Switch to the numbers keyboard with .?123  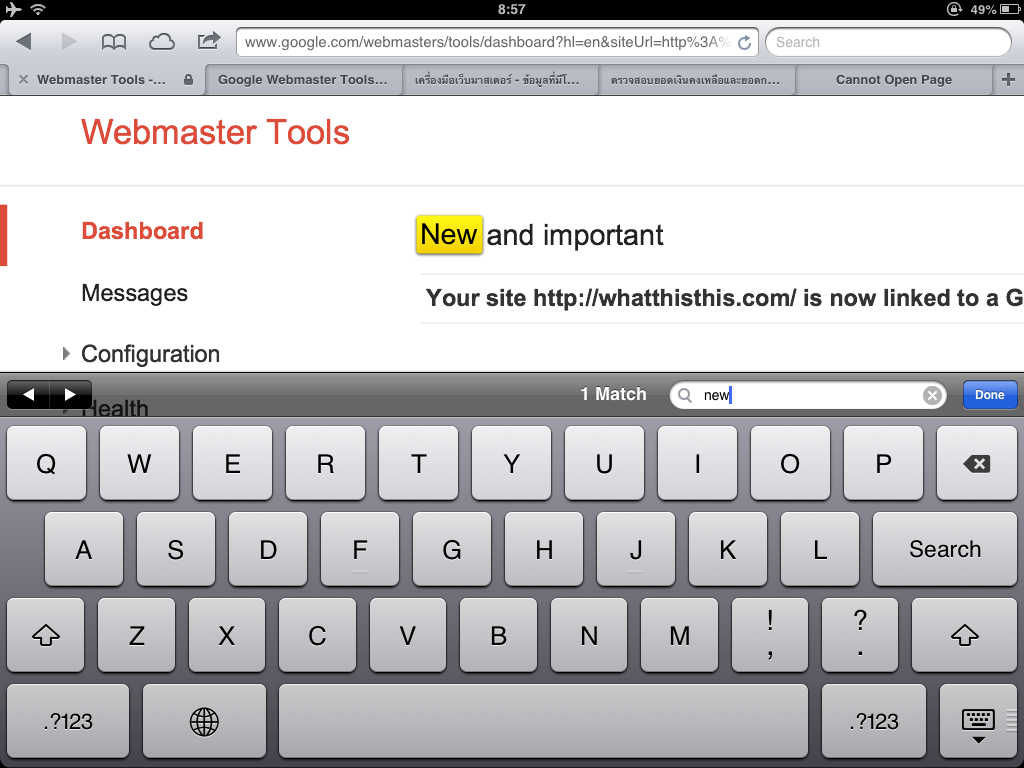coord(66,721)
